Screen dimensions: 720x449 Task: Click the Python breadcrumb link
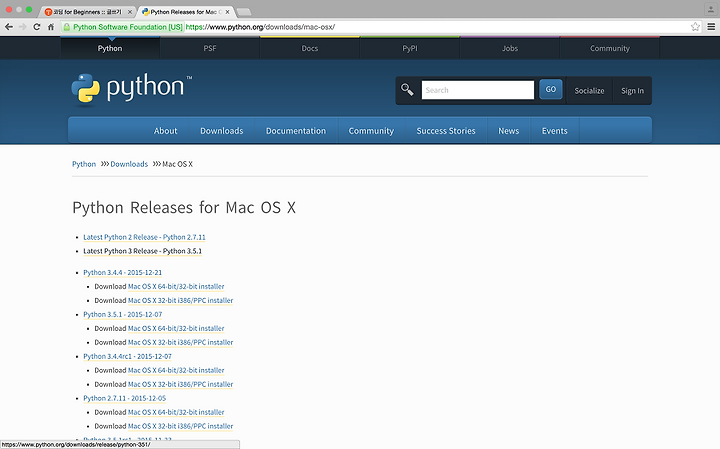84,164
